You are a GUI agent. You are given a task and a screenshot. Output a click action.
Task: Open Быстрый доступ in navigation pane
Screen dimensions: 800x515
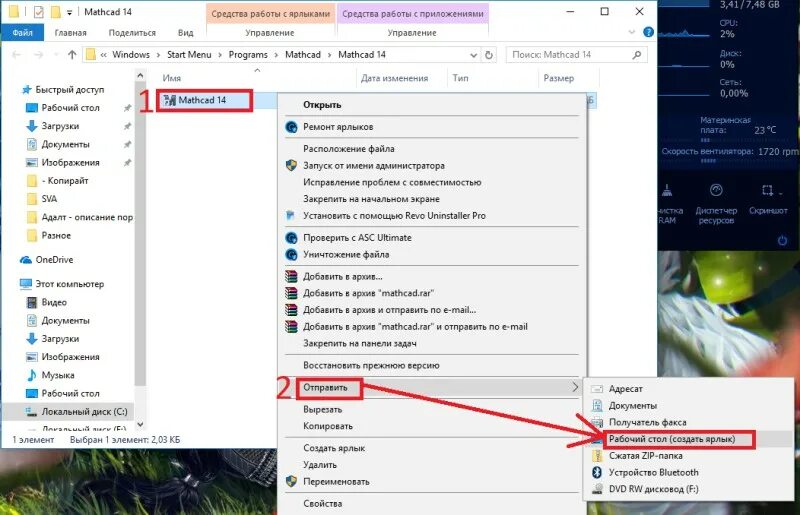click(x=70, y=89)
